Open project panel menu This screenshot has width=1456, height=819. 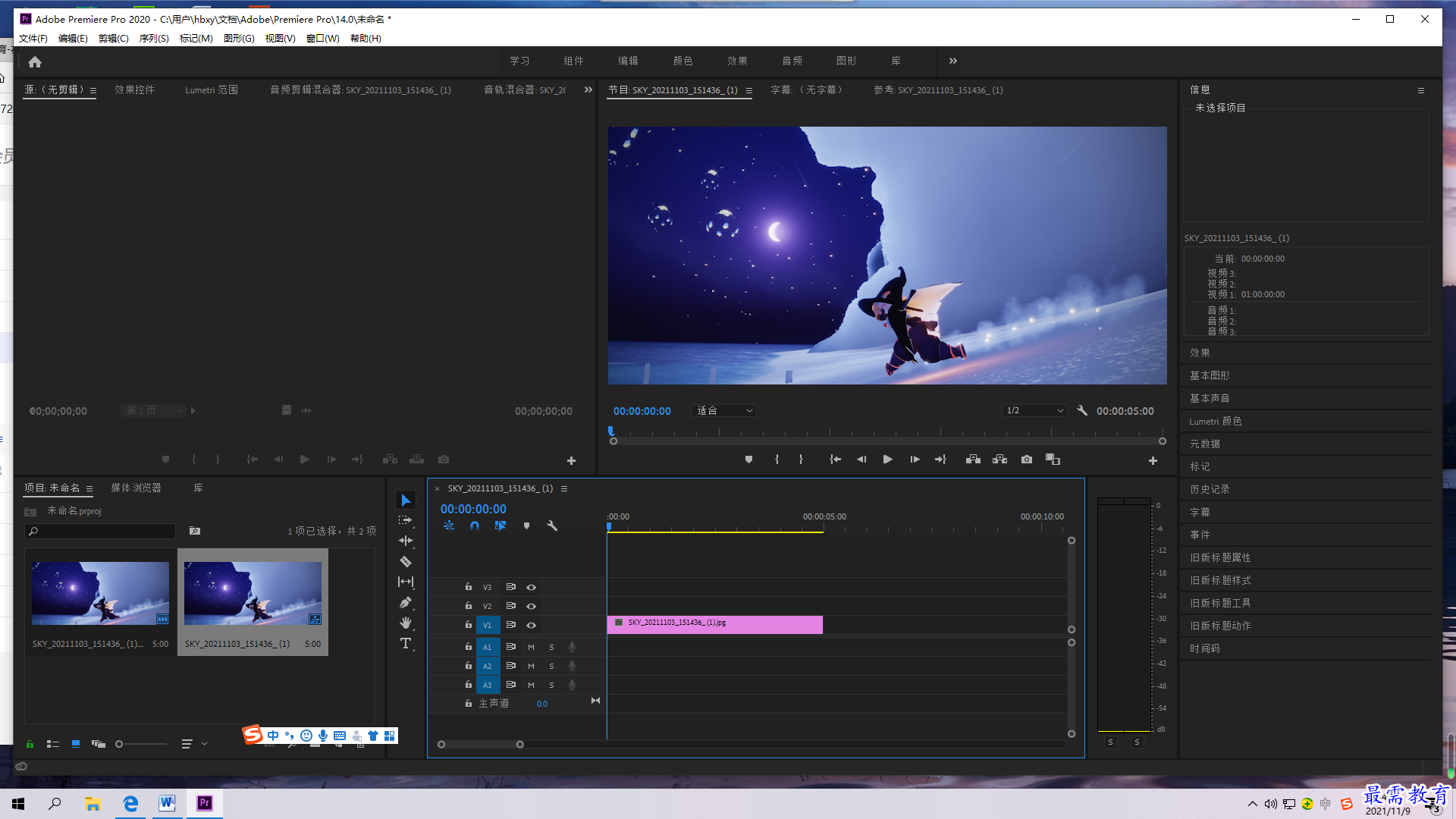(89, 488)
